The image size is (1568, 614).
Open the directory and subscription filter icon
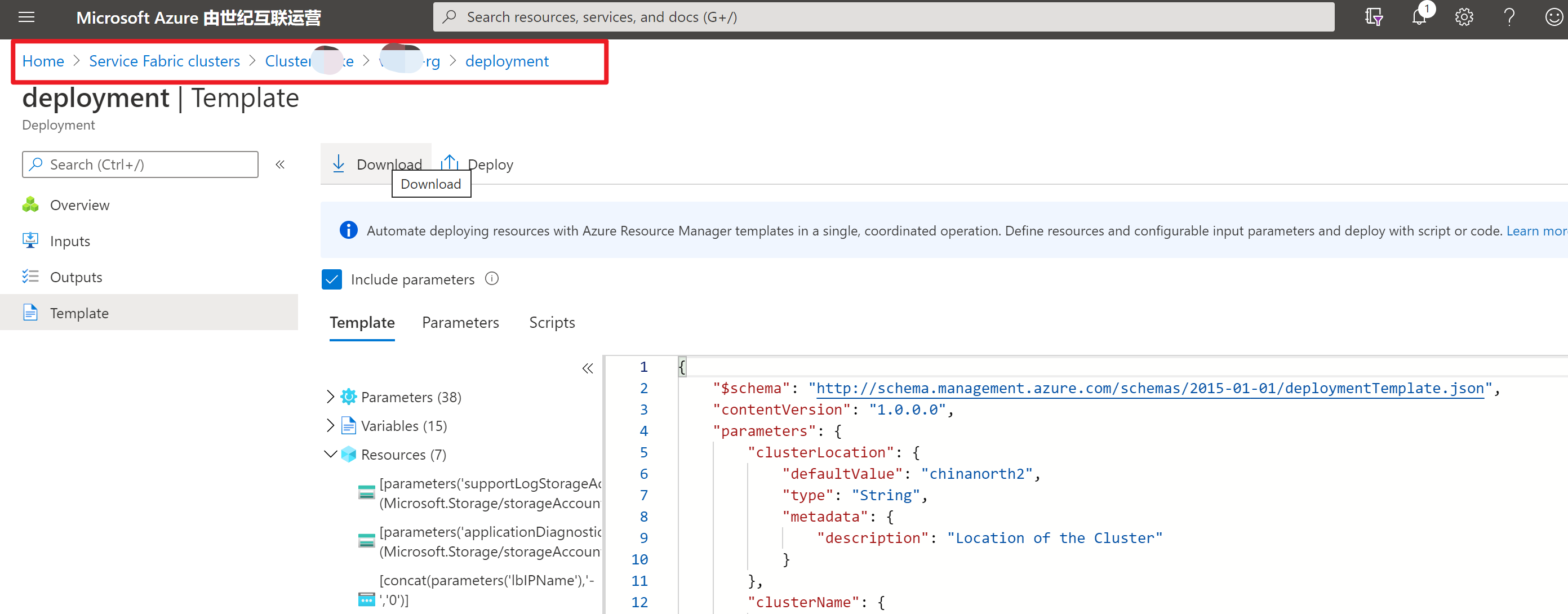(1373, 17)
